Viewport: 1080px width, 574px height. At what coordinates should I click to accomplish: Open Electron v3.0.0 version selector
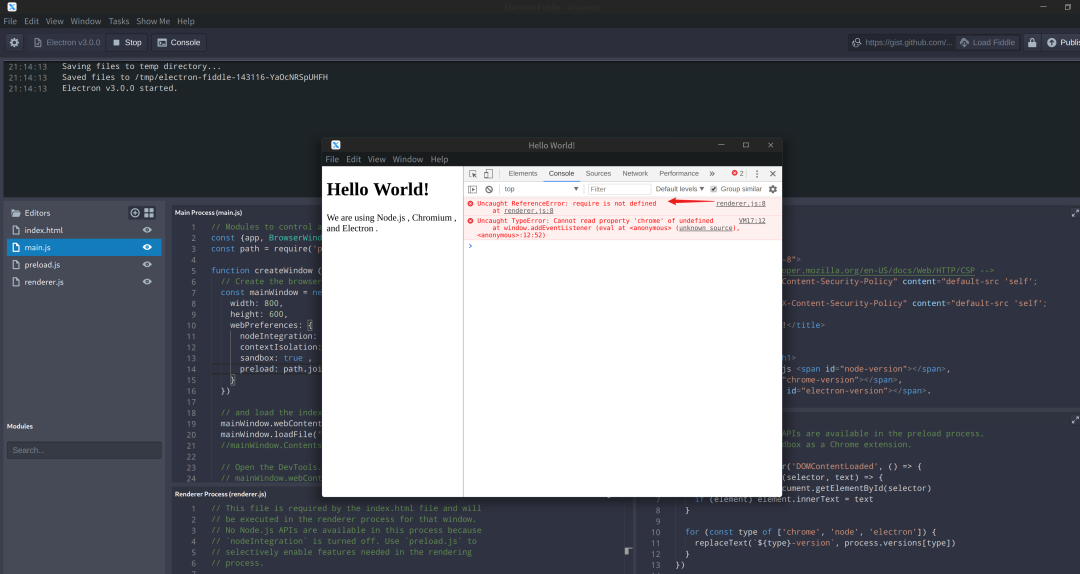pyautogui.click(x=67, y=42)
